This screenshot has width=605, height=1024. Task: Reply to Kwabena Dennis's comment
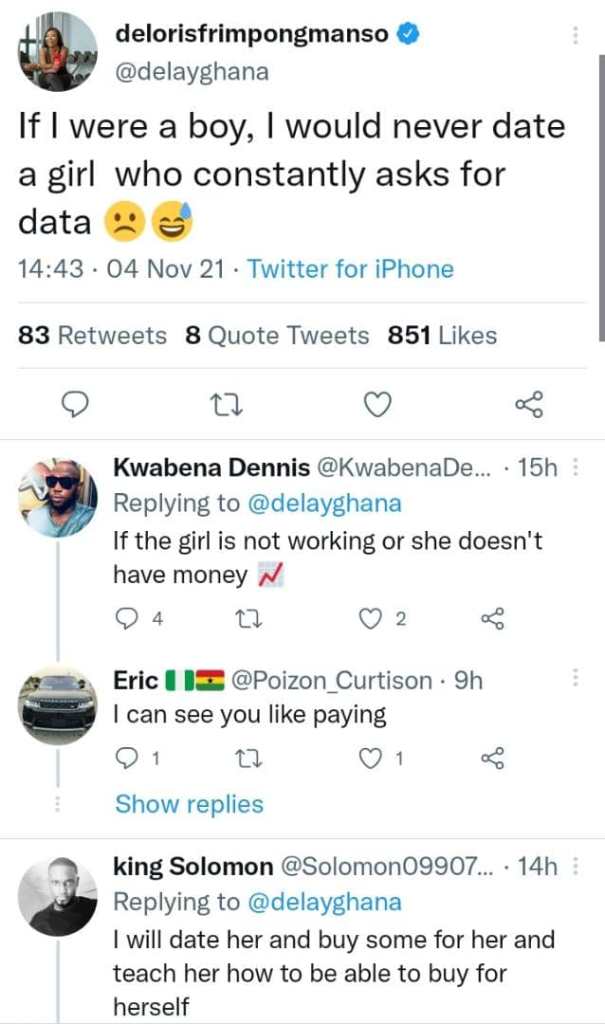click(x=127, y=620)
